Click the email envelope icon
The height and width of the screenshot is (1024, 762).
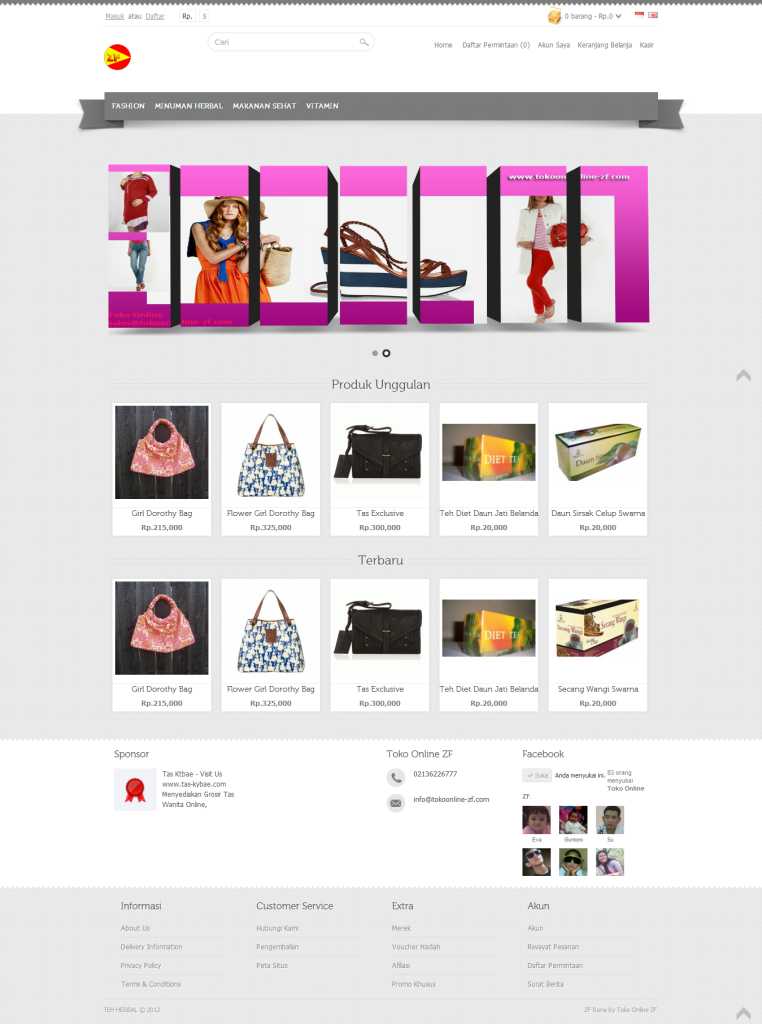[396, 803]
